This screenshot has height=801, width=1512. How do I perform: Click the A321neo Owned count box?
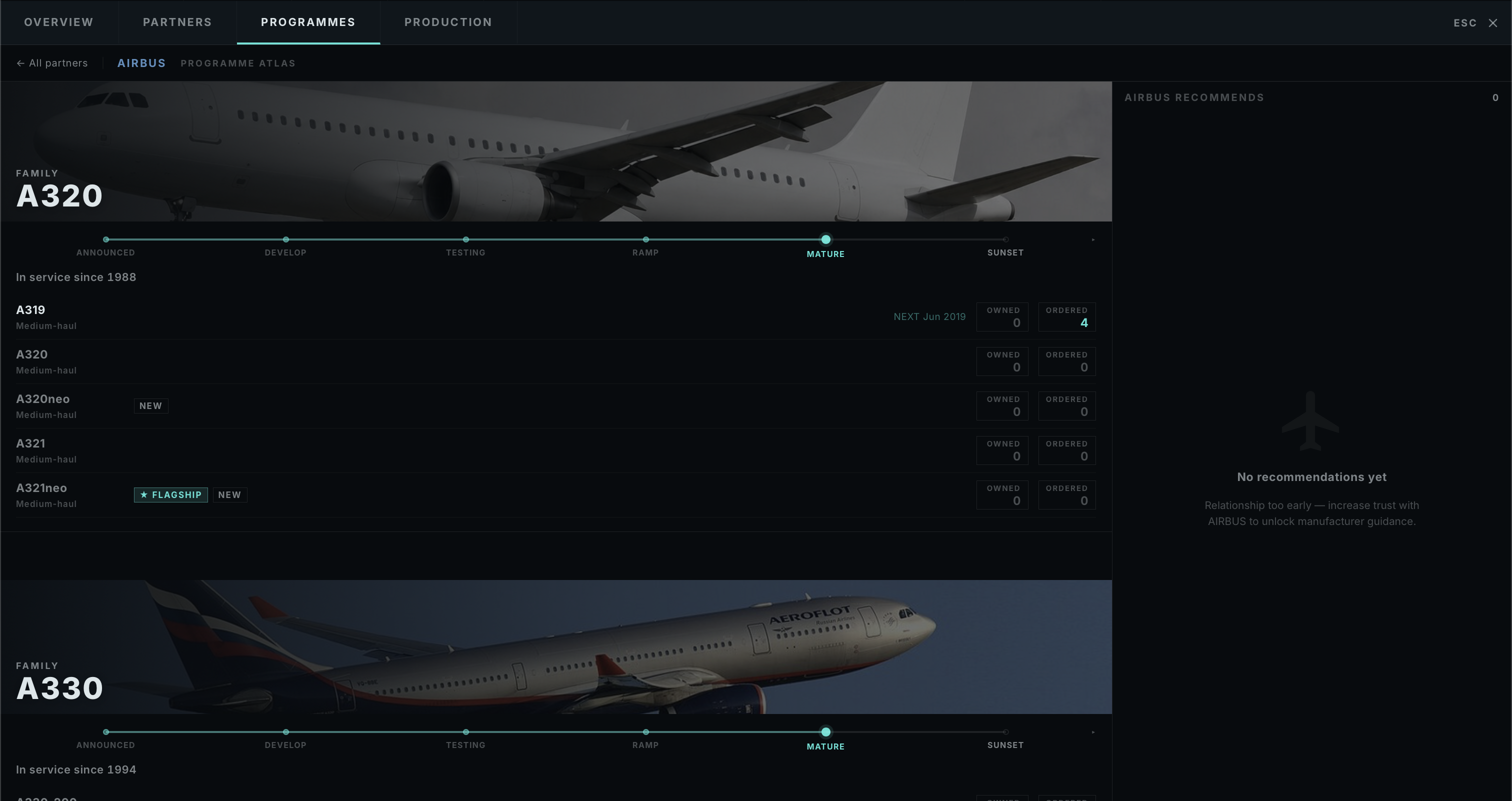coord(1002,495)
